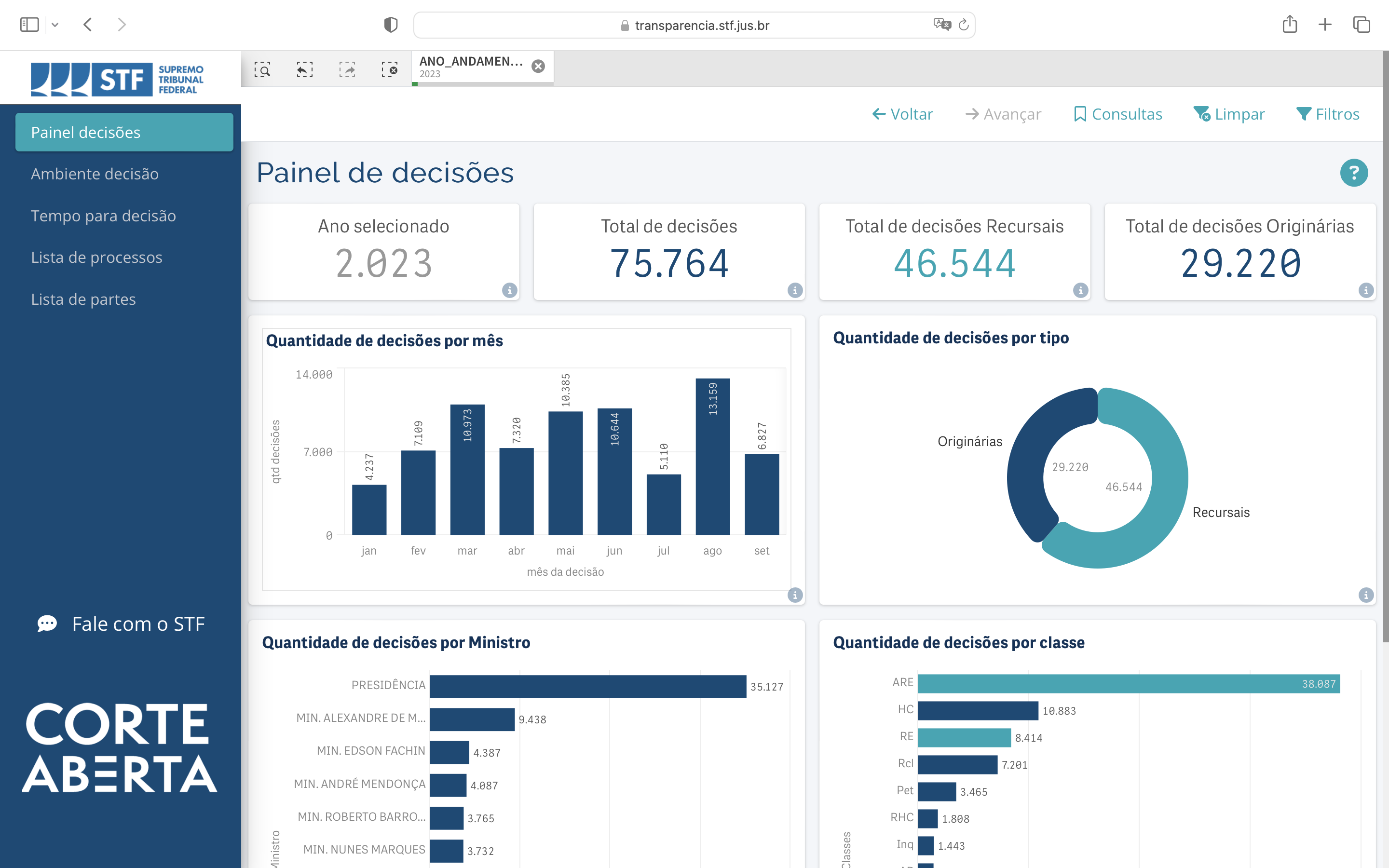Click the STF Supremo Tribunal Federal logo
The image size is (1389, 868).
117,79
